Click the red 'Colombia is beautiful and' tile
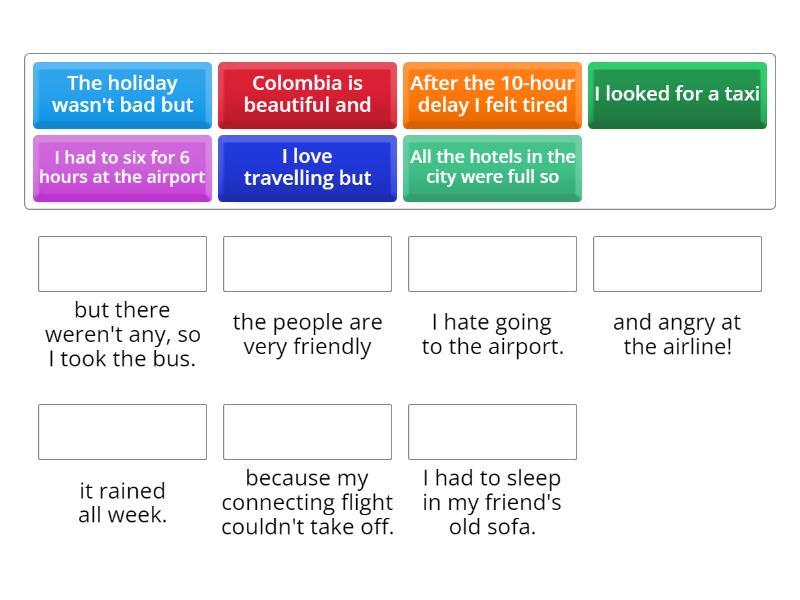 (307, 95)
